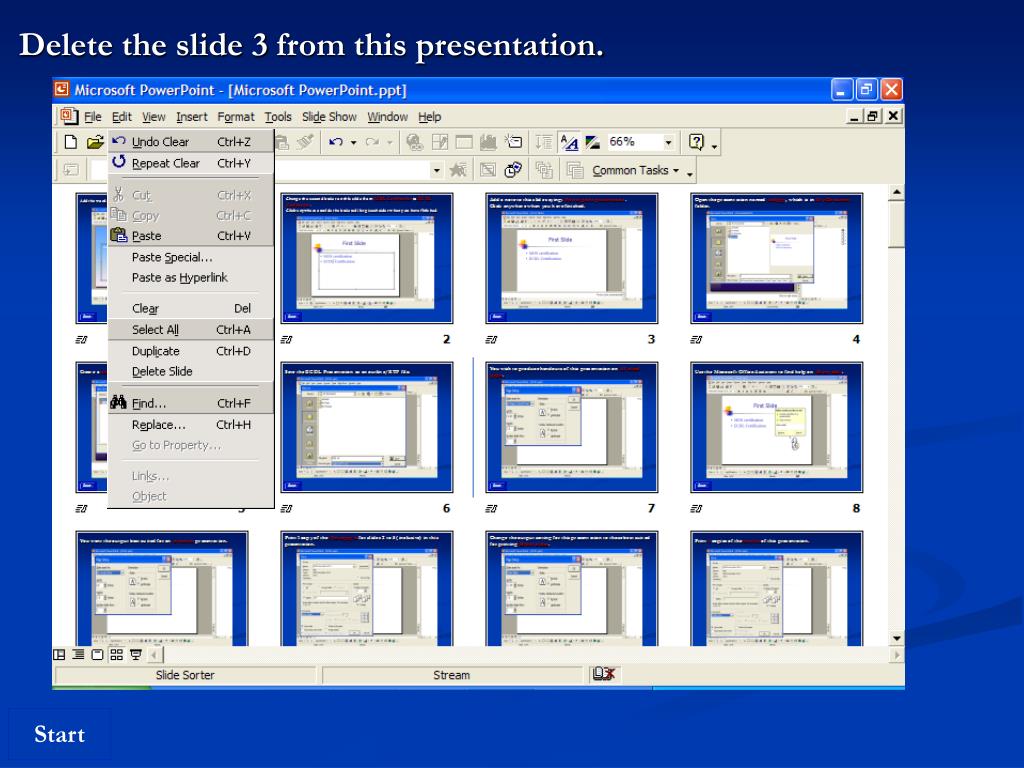Open the Undo history dropdown arrow
1024x768 pixels.
click(353, 142)
